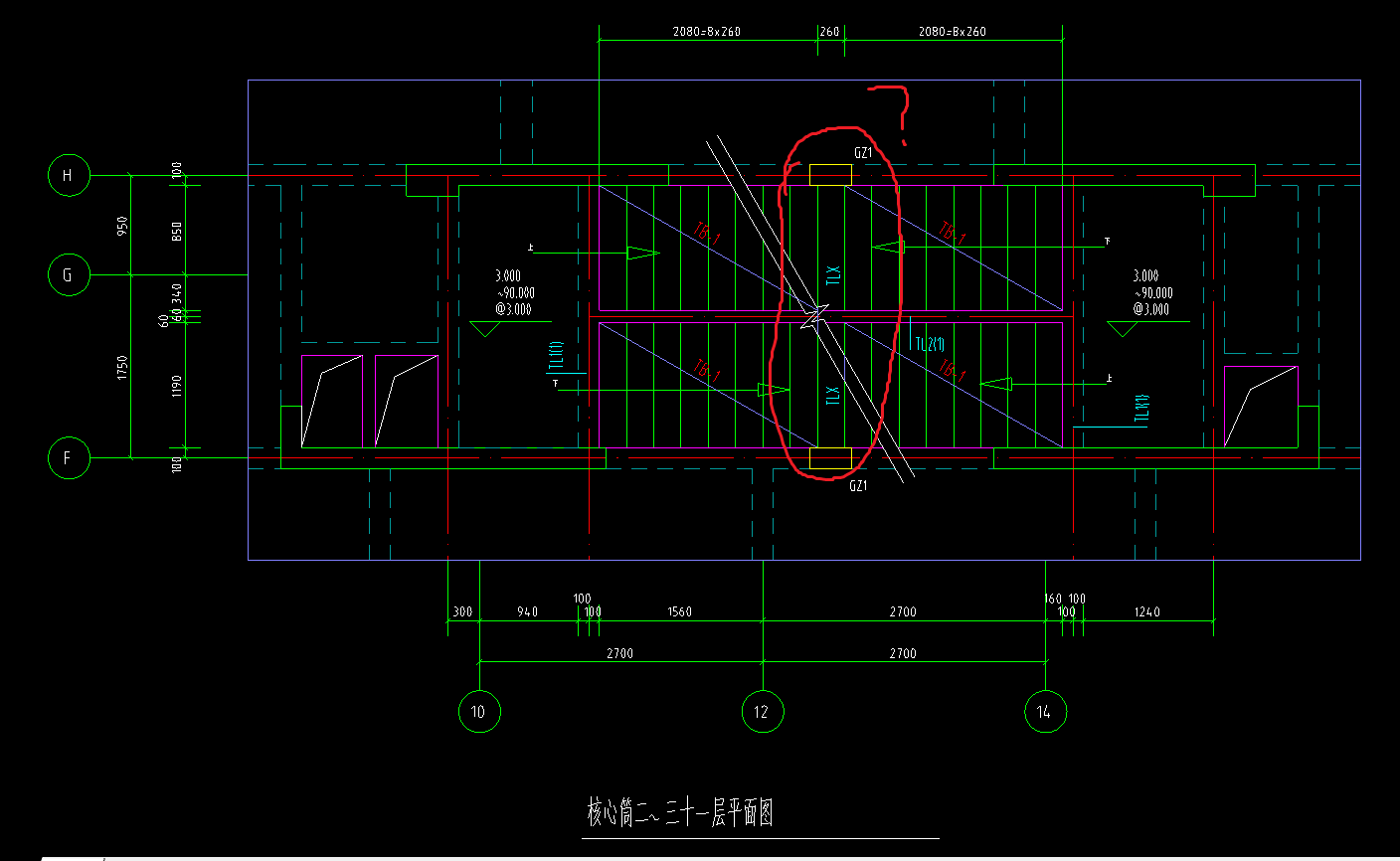Pick the grid bubble numbered 12

point(763,712)
